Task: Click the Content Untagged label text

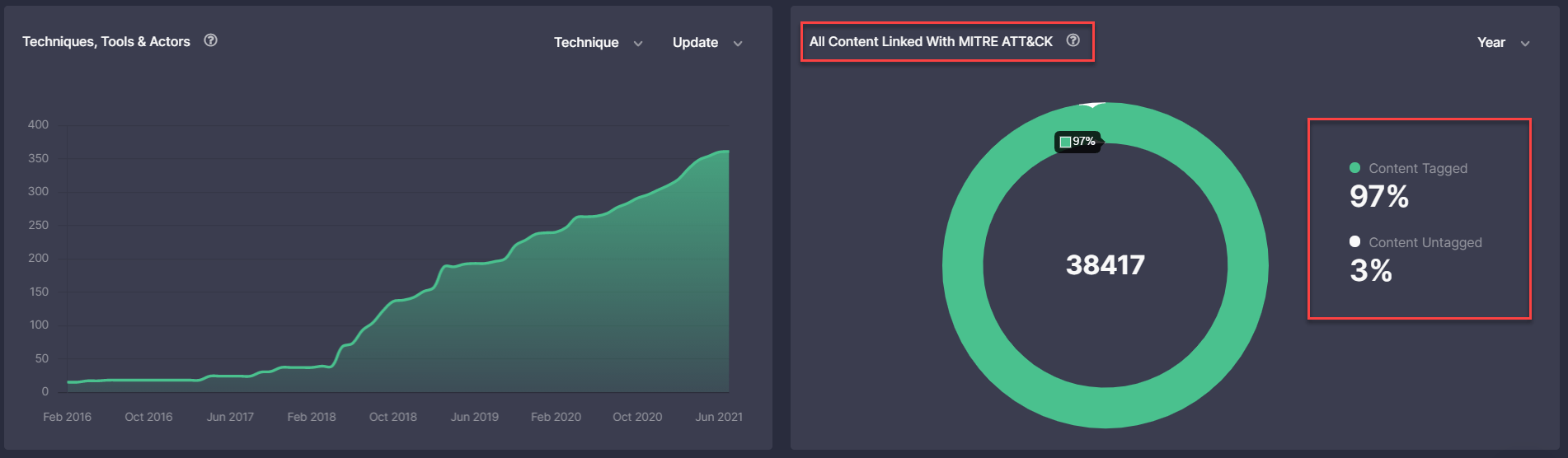Action: [x=1425, y=242]
